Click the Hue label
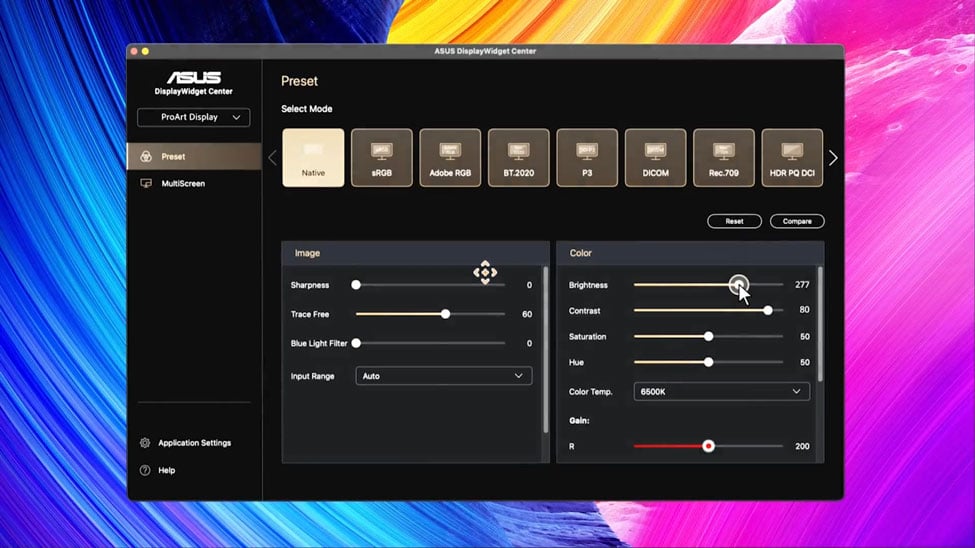Viewport: 975px width, 548px height. click(576, 362)
